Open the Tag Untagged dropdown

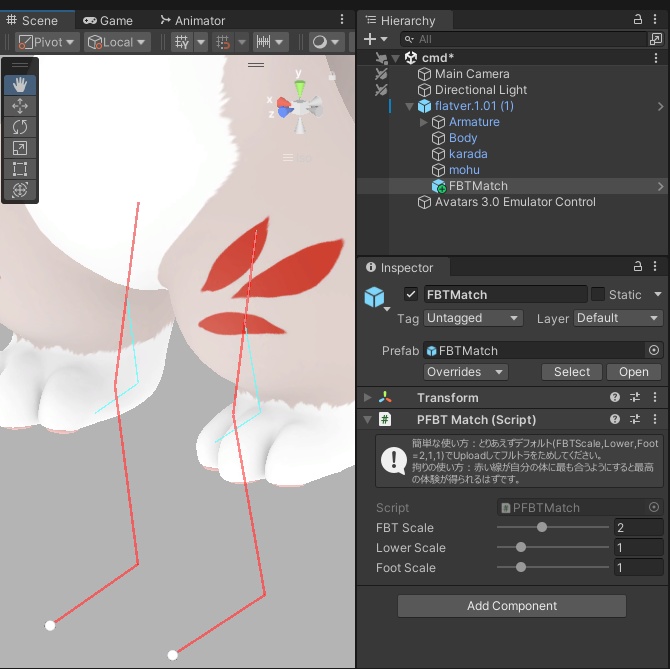473,318
